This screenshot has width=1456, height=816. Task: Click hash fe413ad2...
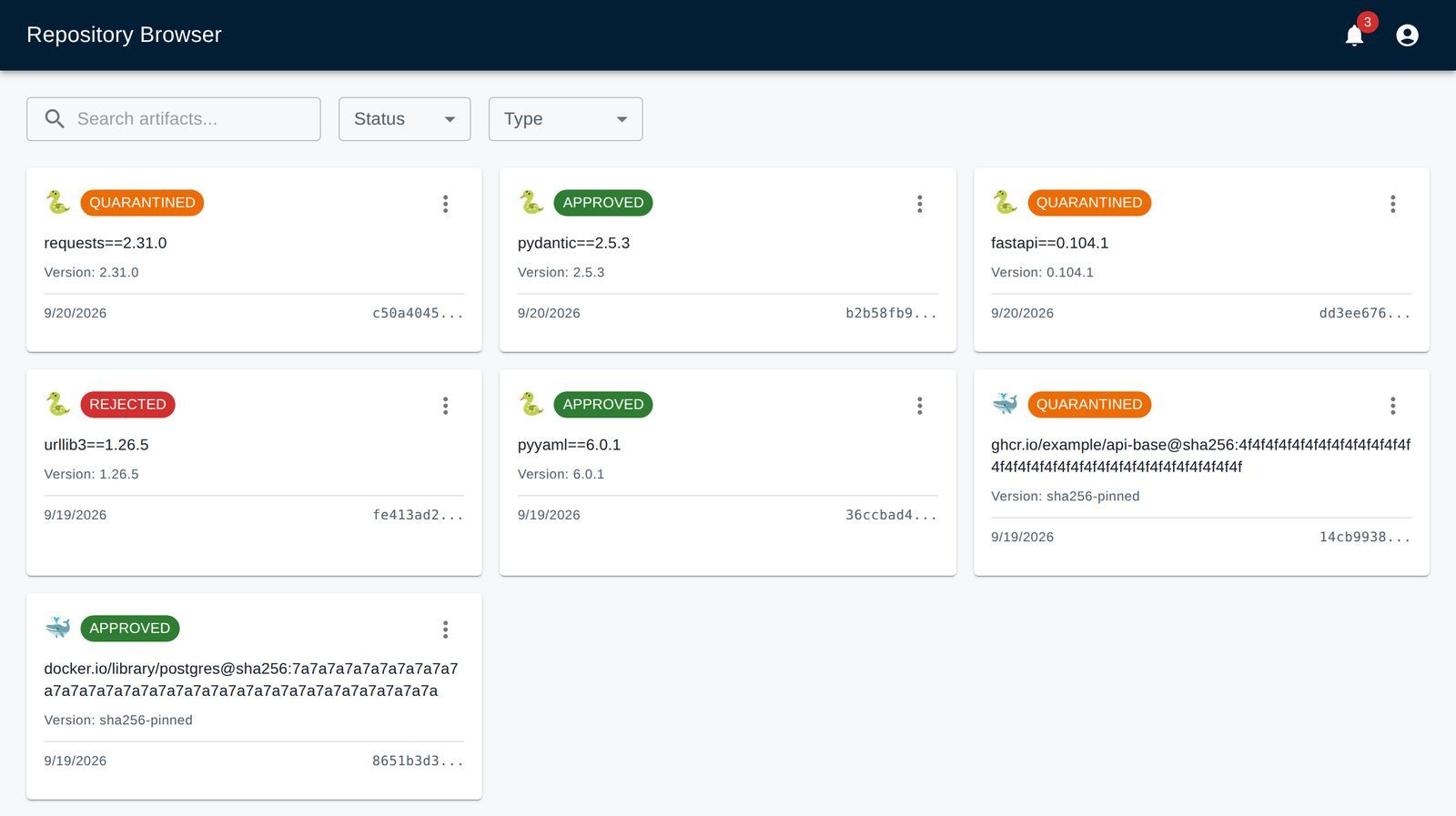tap(418, 515)
